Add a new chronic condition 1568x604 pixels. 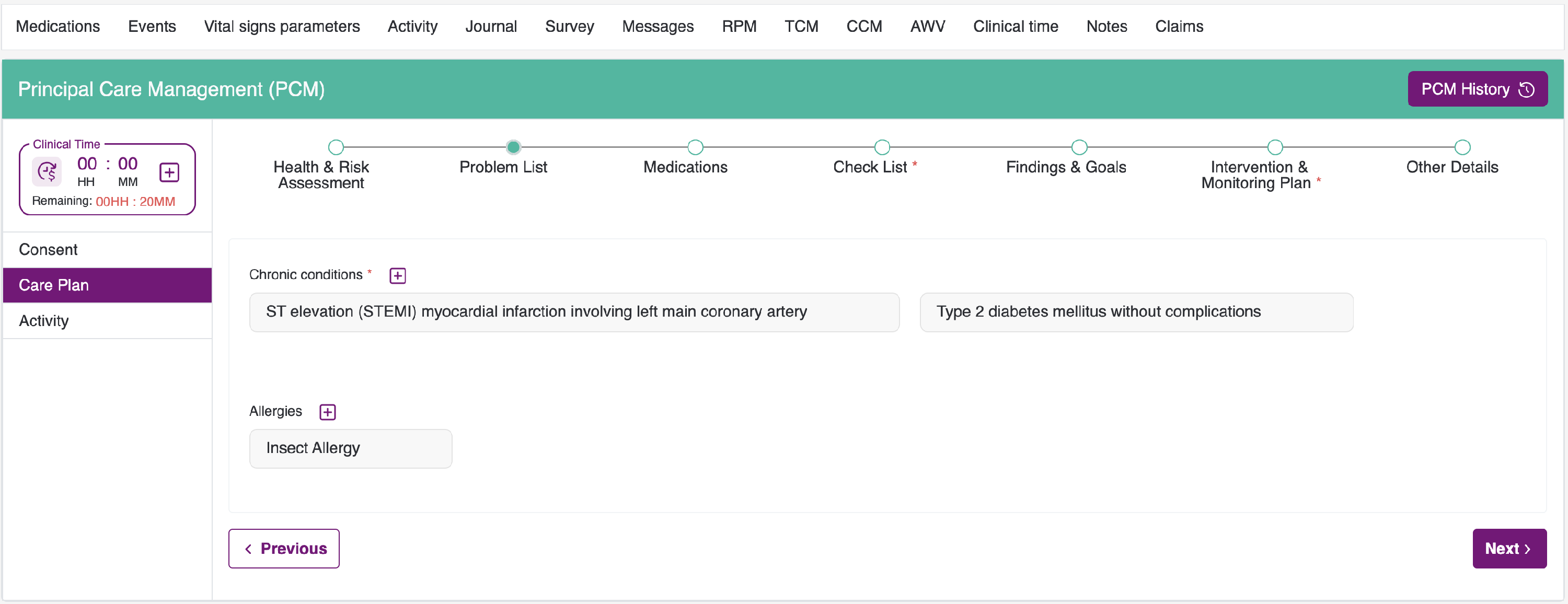(x=397, y=275)
